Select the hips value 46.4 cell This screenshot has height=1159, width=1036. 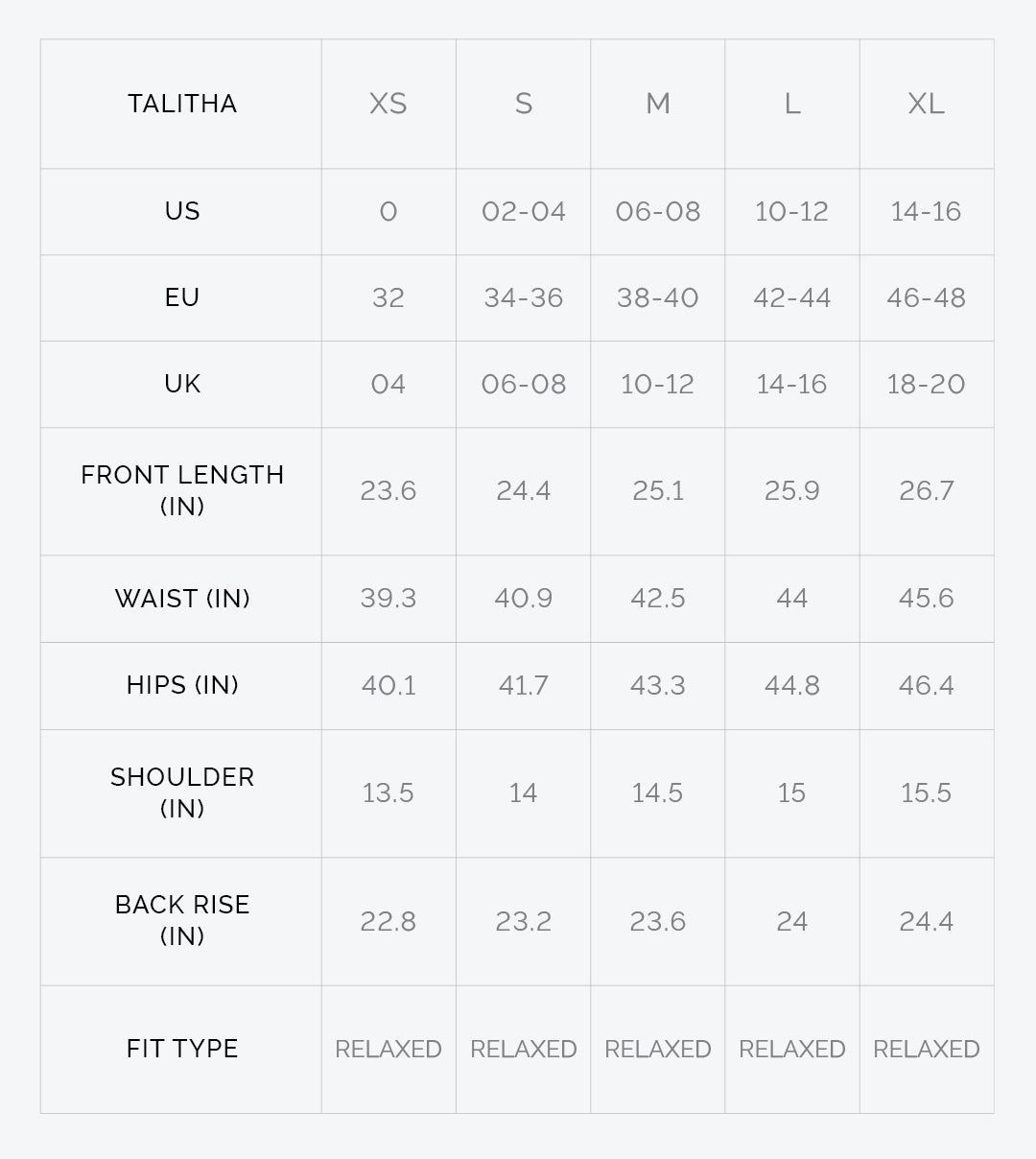927,685
